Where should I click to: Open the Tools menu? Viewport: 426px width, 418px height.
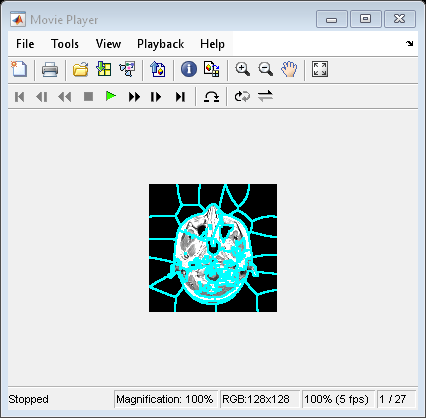click(65, 44)
